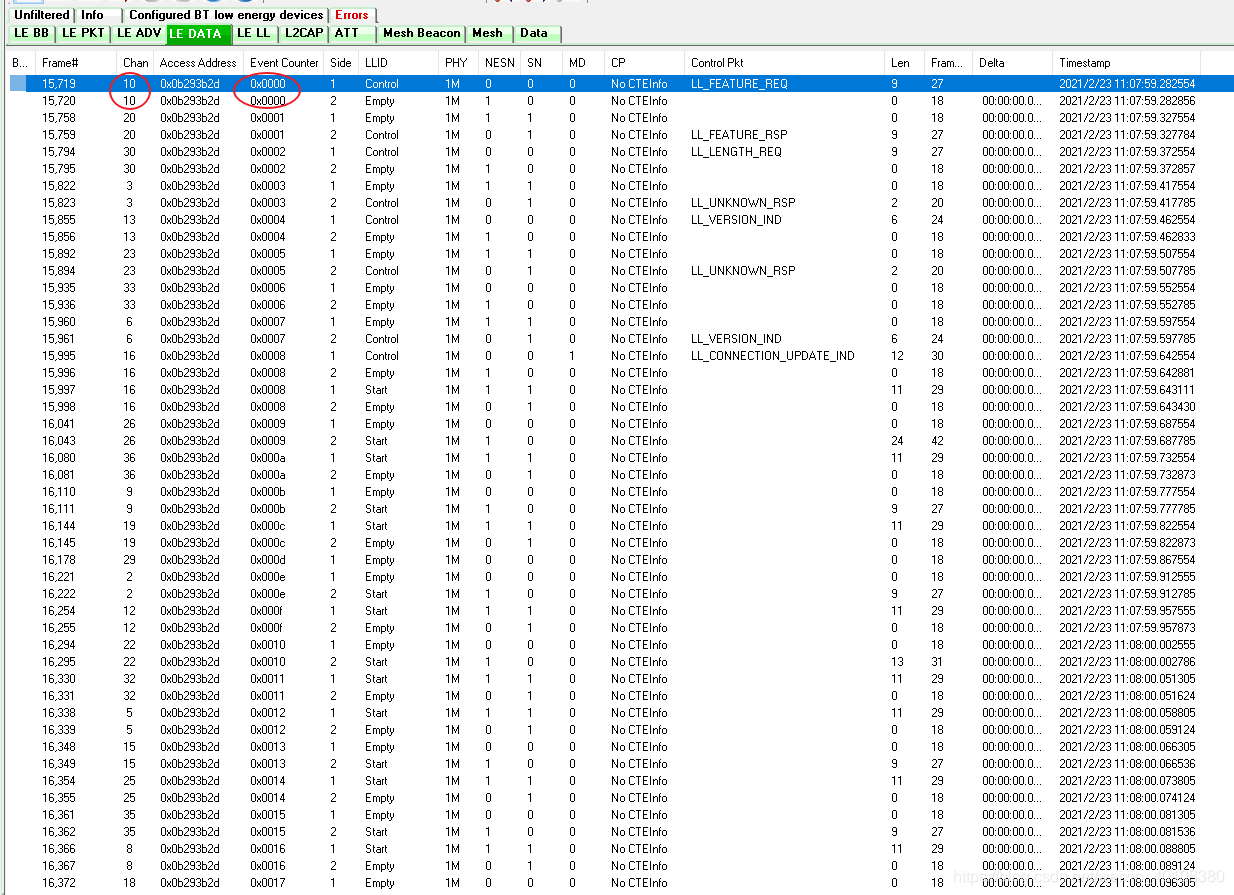Screen dimensions: 1234x895
Task: Select frame number 16,144
Action: point(58,526)
